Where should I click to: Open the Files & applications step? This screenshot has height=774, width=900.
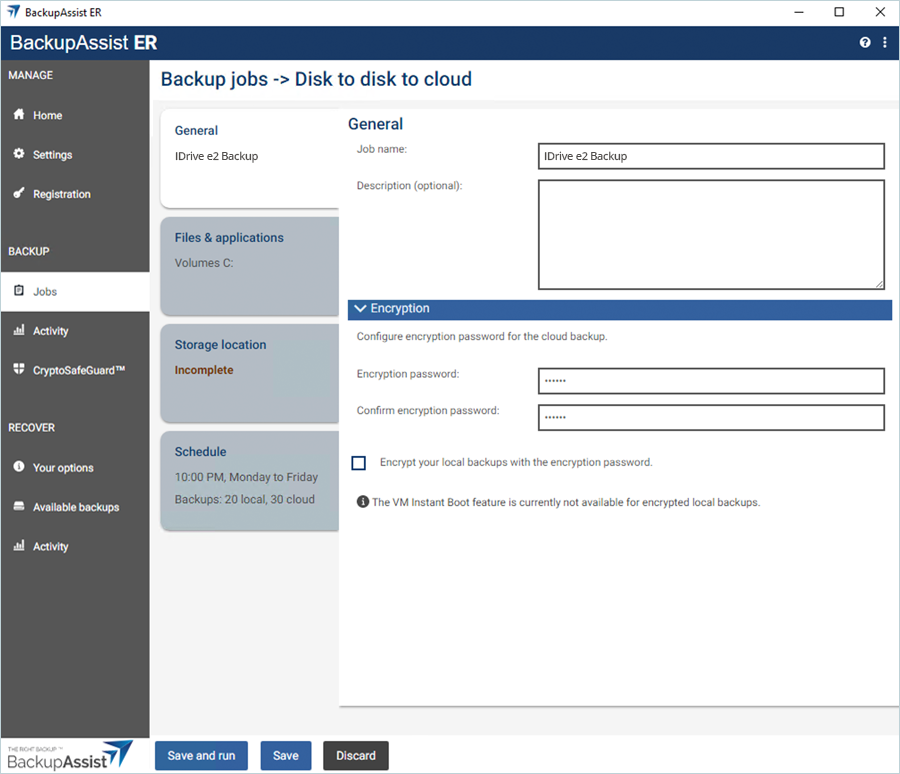(x=249, y=264)
